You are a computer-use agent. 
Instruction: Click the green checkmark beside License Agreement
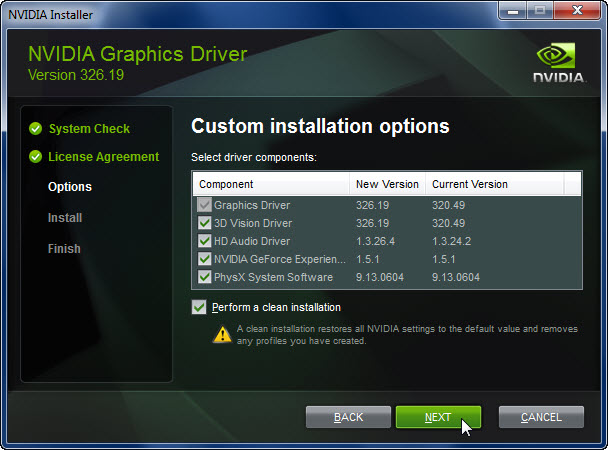pyautogui.click(x=35, y=157)
